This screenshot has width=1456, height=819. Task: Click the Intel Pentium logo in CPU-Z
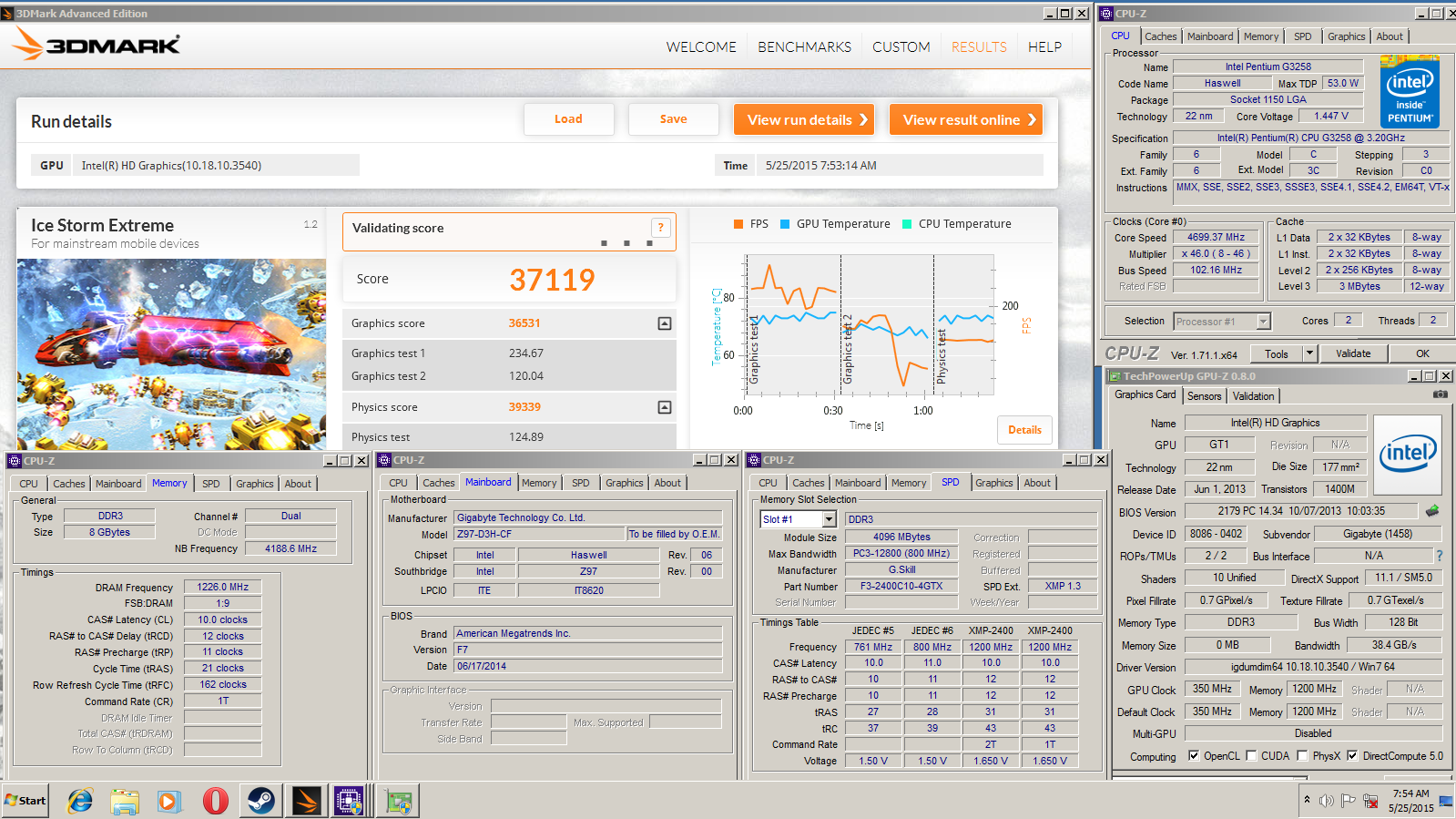[1410, 91]
